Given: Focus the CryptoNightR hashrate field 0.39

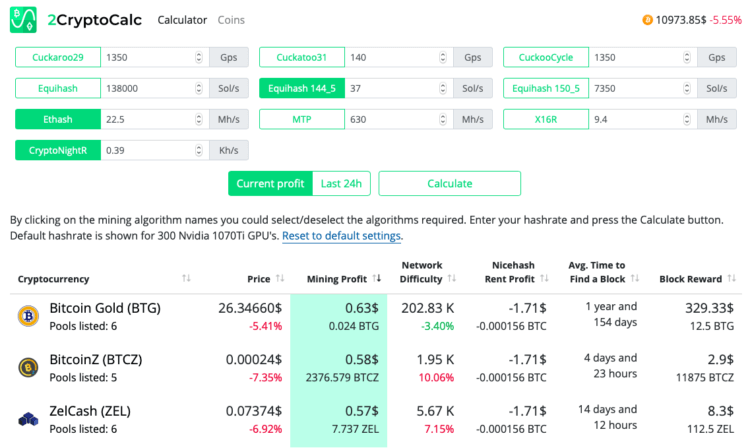Looking at the screenshot, I should [155, 151].
